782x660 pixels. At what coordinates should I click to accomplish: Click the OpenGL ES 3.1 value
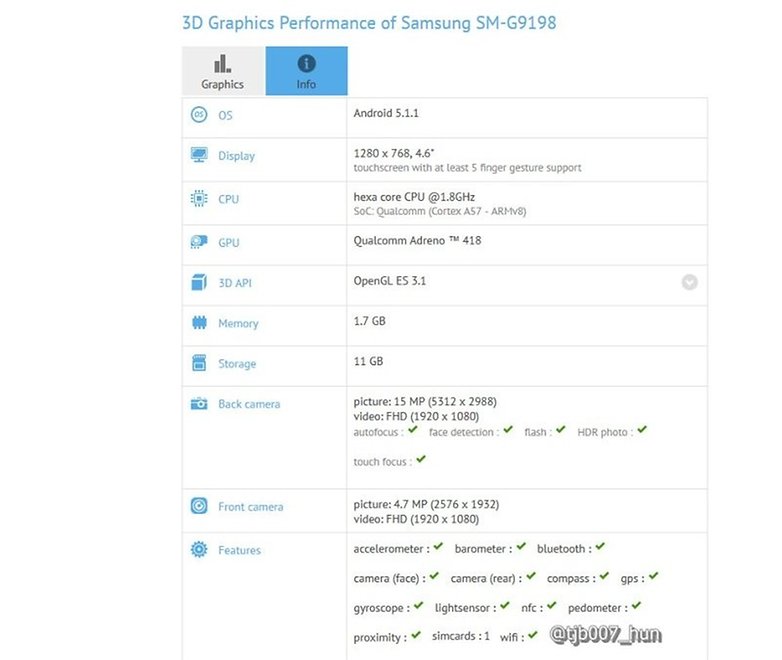tap(390, 281)
